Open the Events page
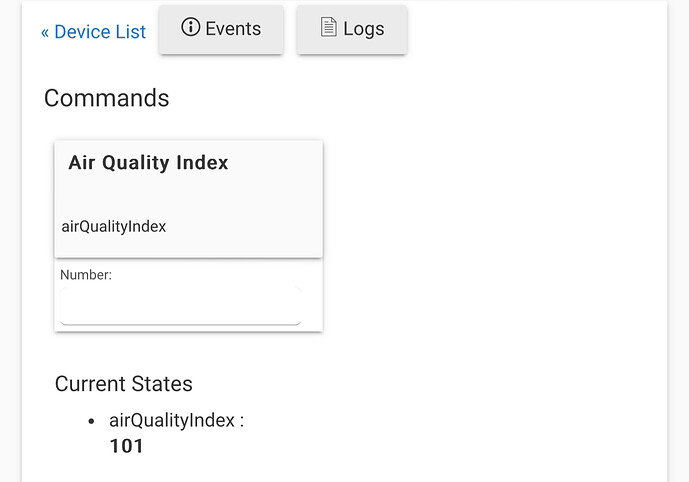689x482 pixels. pos(221,29)
